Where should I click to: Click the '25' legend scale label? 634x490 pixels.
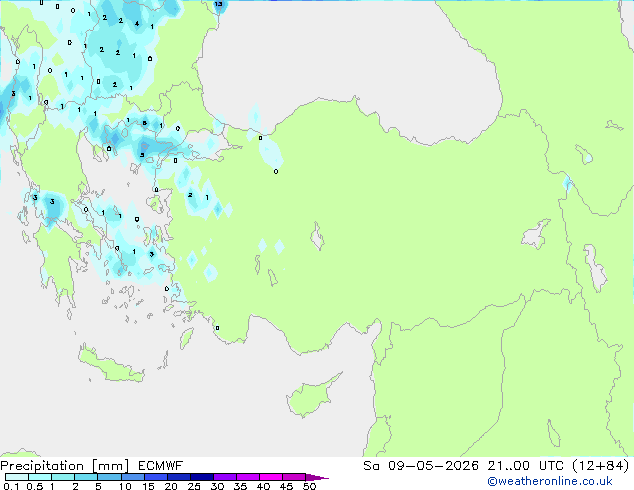[194, 486]
